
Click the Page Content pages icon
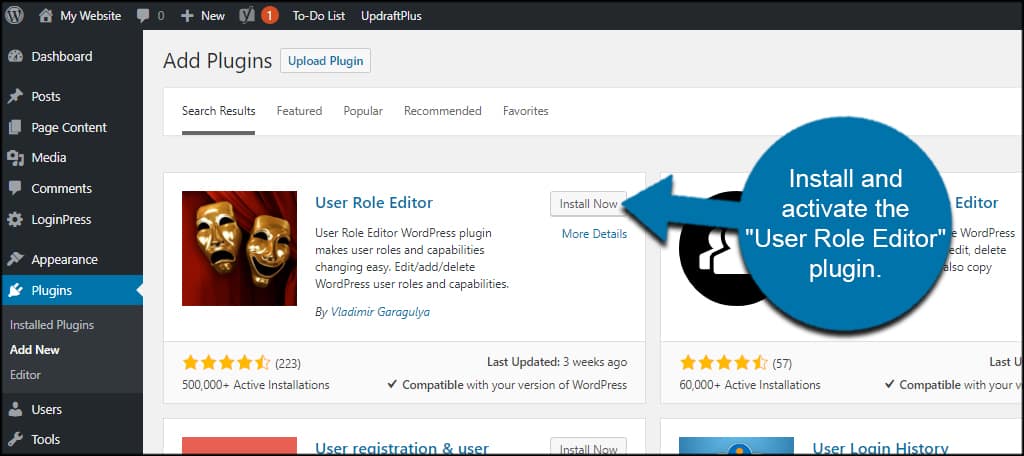(x=16, y=127)
